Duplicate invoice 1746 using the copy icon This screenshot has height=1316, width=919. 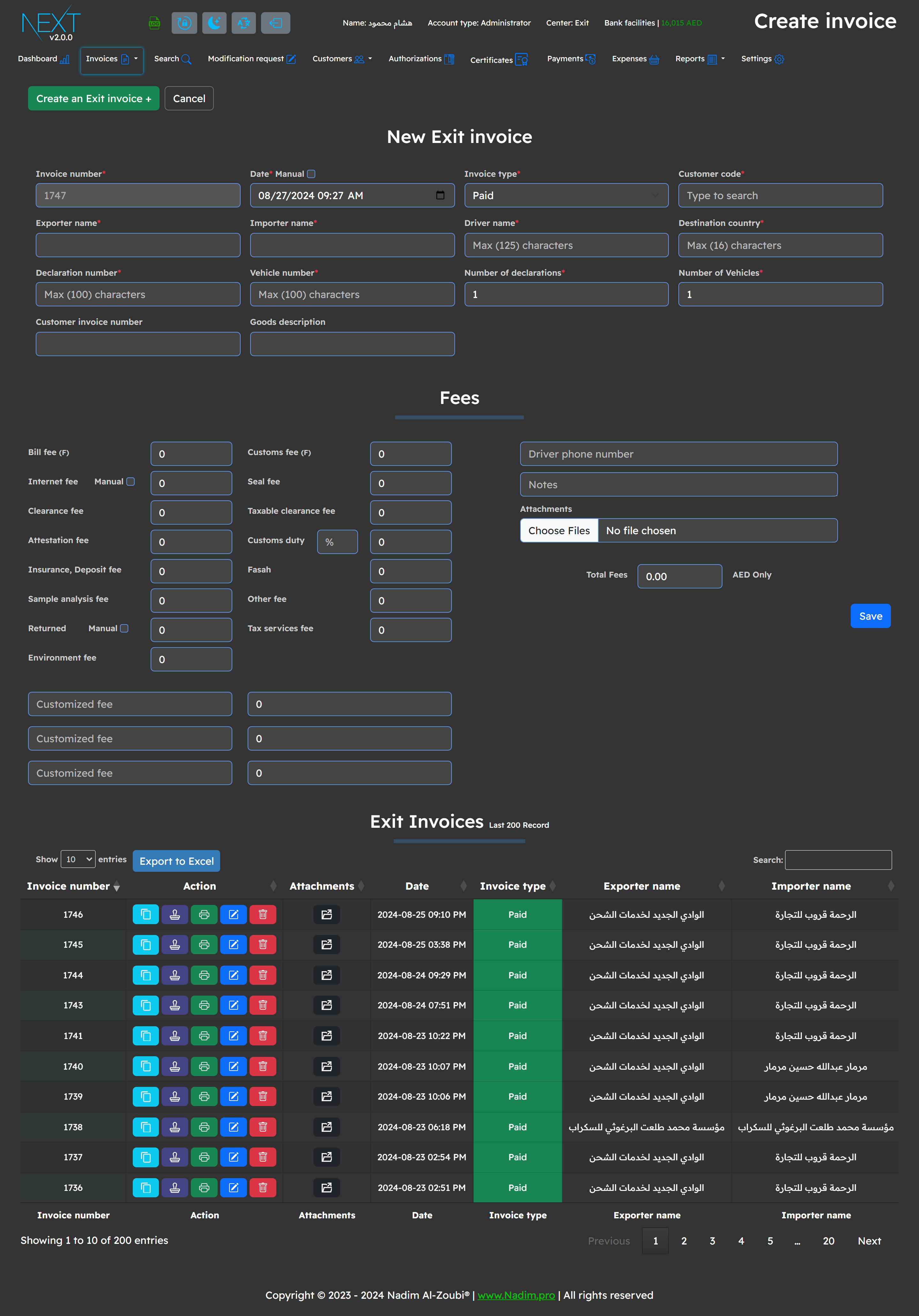(x=146, y=914)
